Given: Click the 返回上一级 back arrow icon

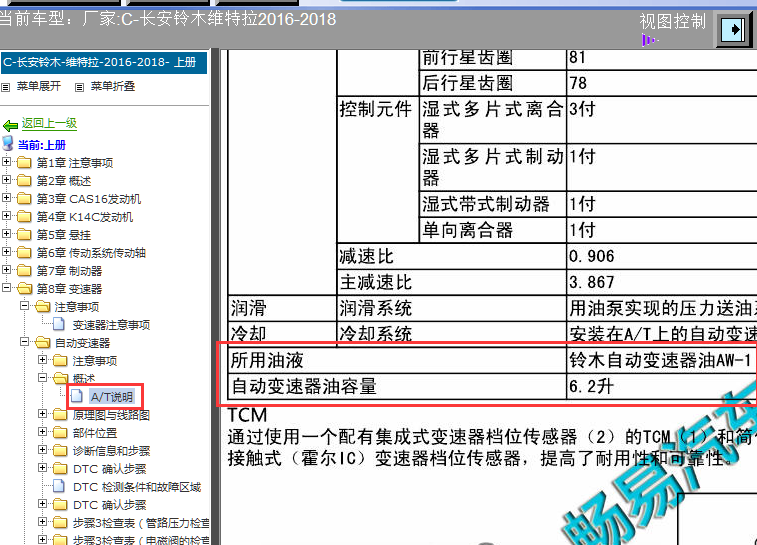Looking at the screenshot, I should point(10,126).
